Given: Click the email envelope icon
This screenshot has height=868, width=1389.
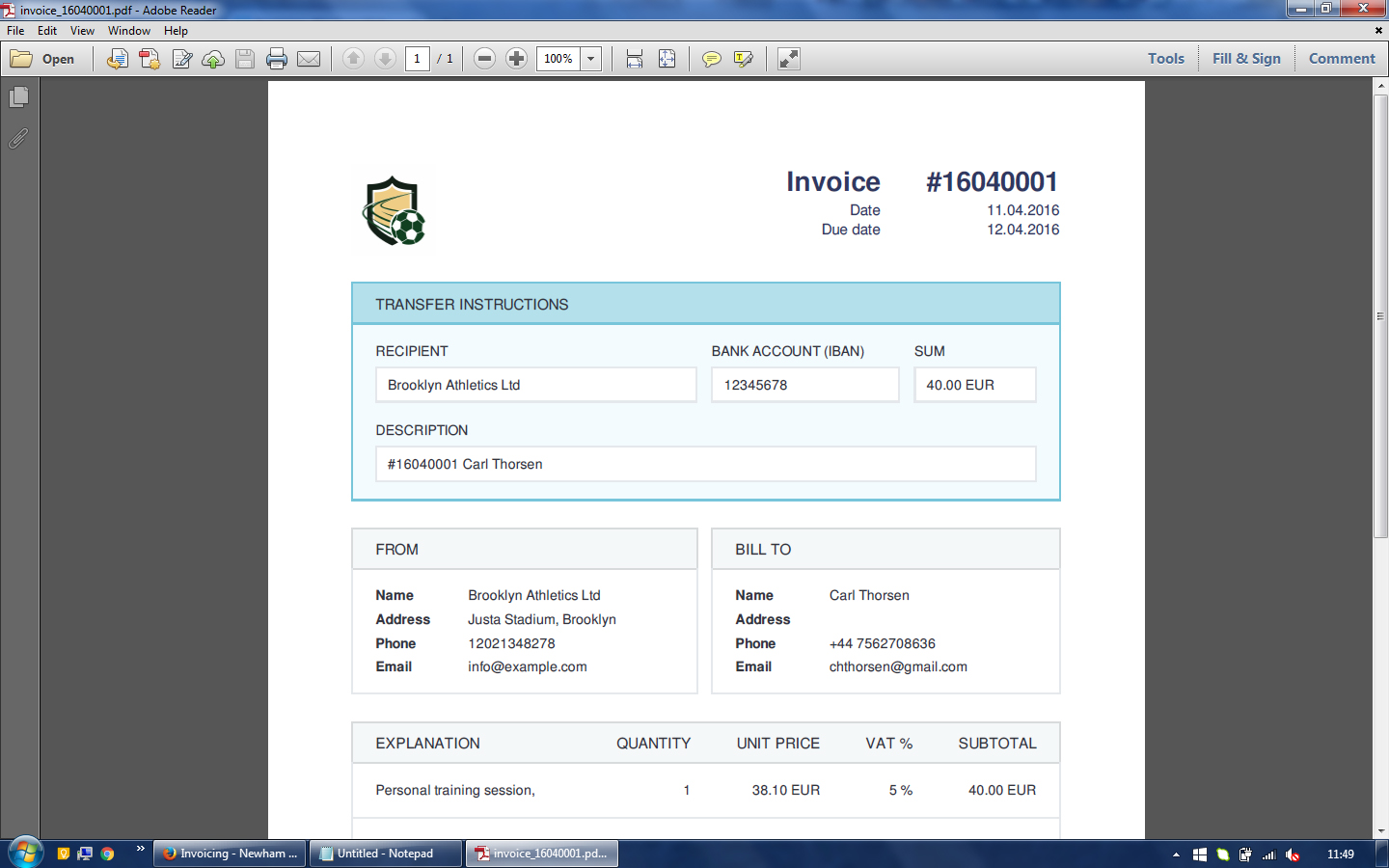Looking at the screenshot, I should point(309,59).
